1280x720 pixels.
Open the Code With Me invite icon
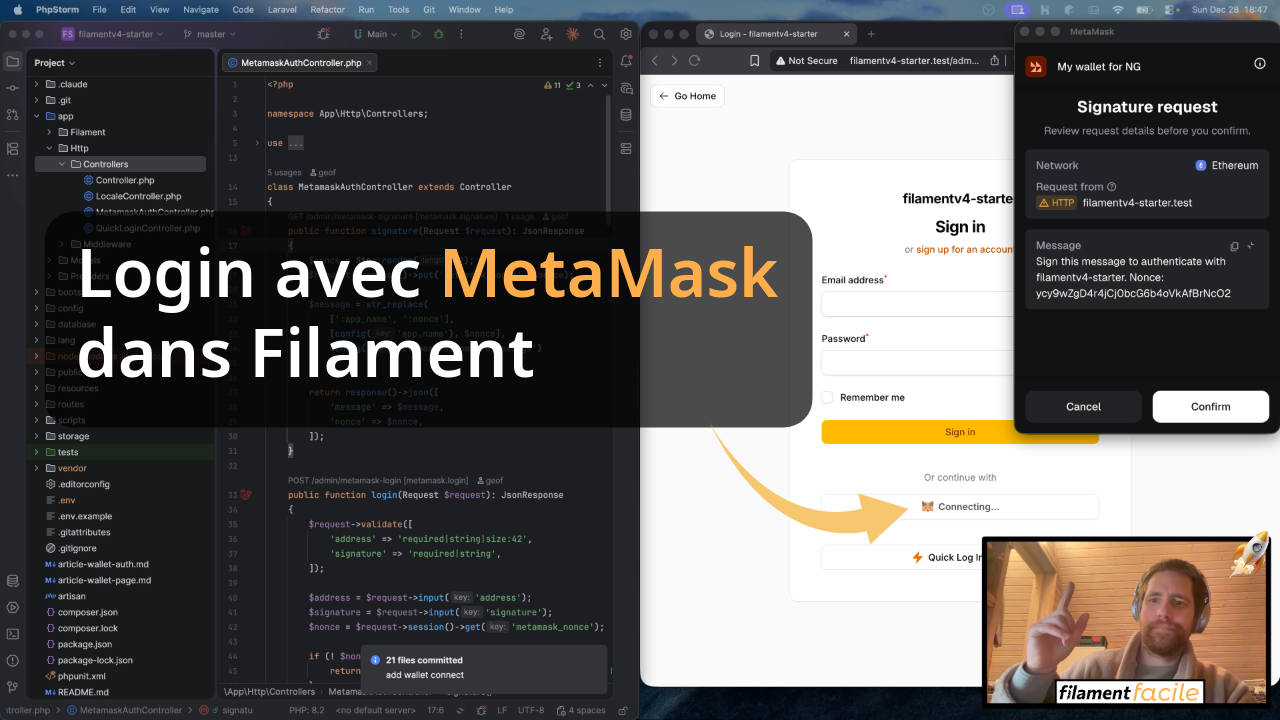pos(546,33)
